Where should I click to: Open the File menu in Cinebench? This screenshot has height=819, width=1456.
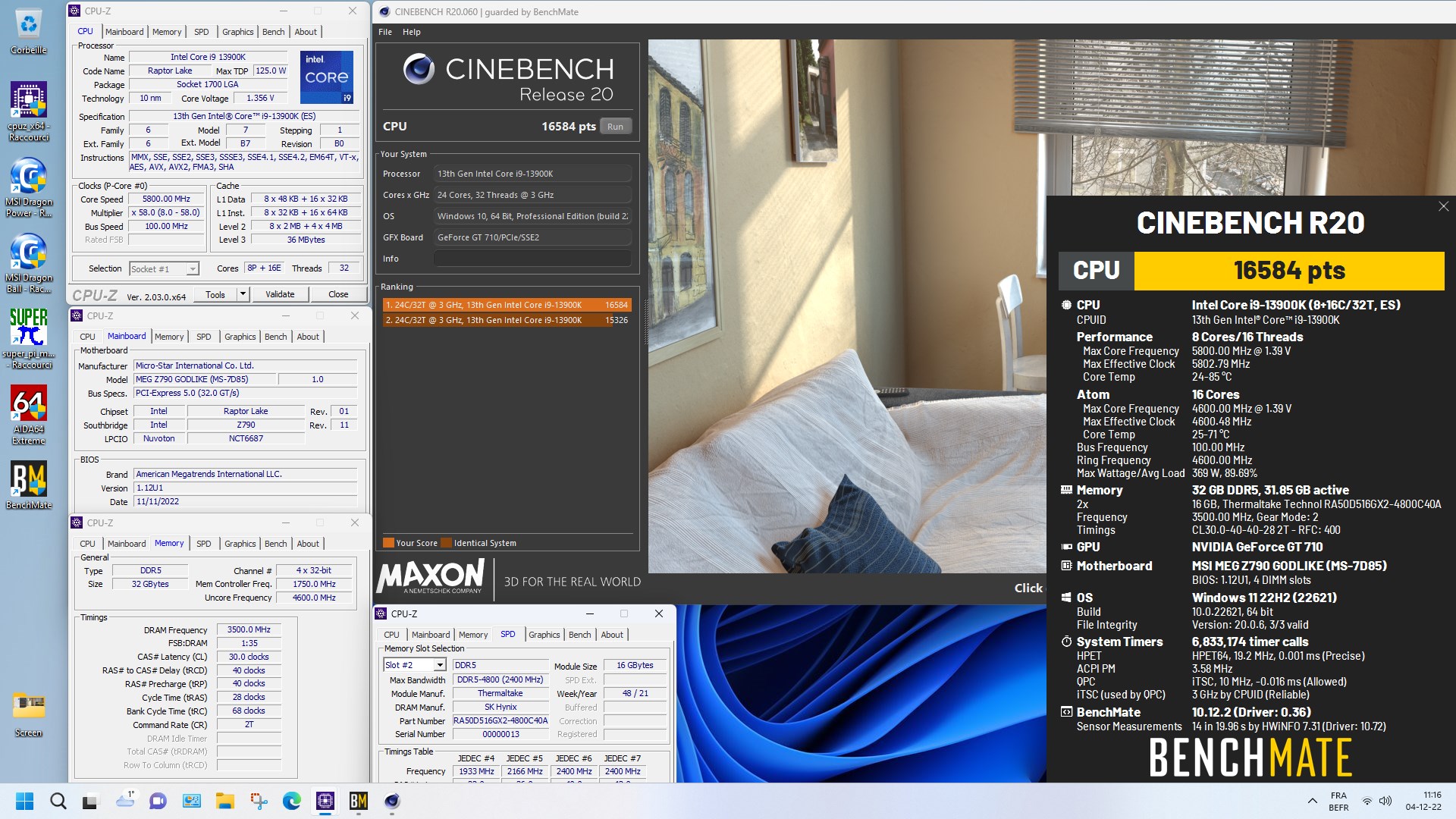coord(385,32)
